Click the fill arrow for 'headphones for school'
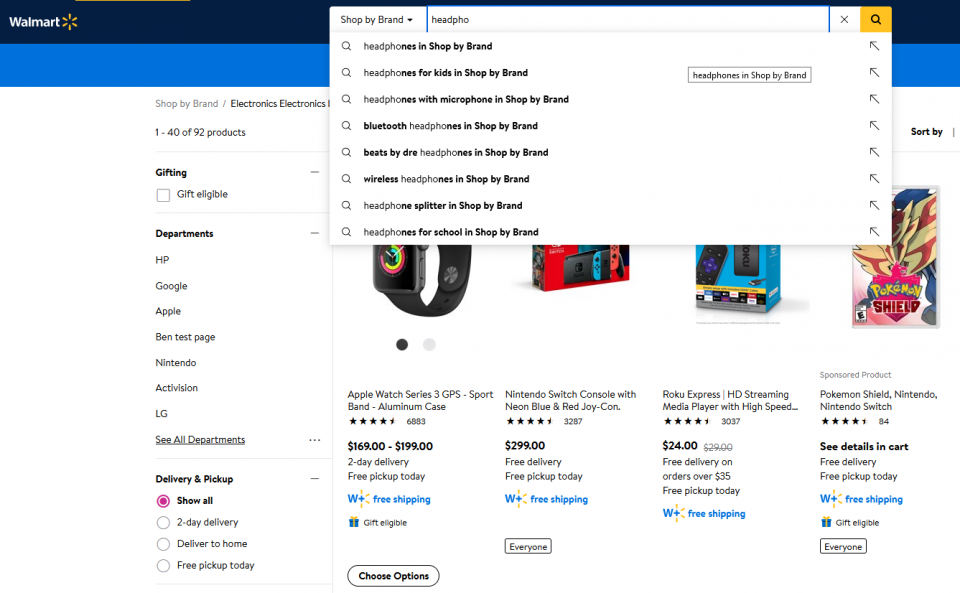960x593 pixels. (874, 232)
